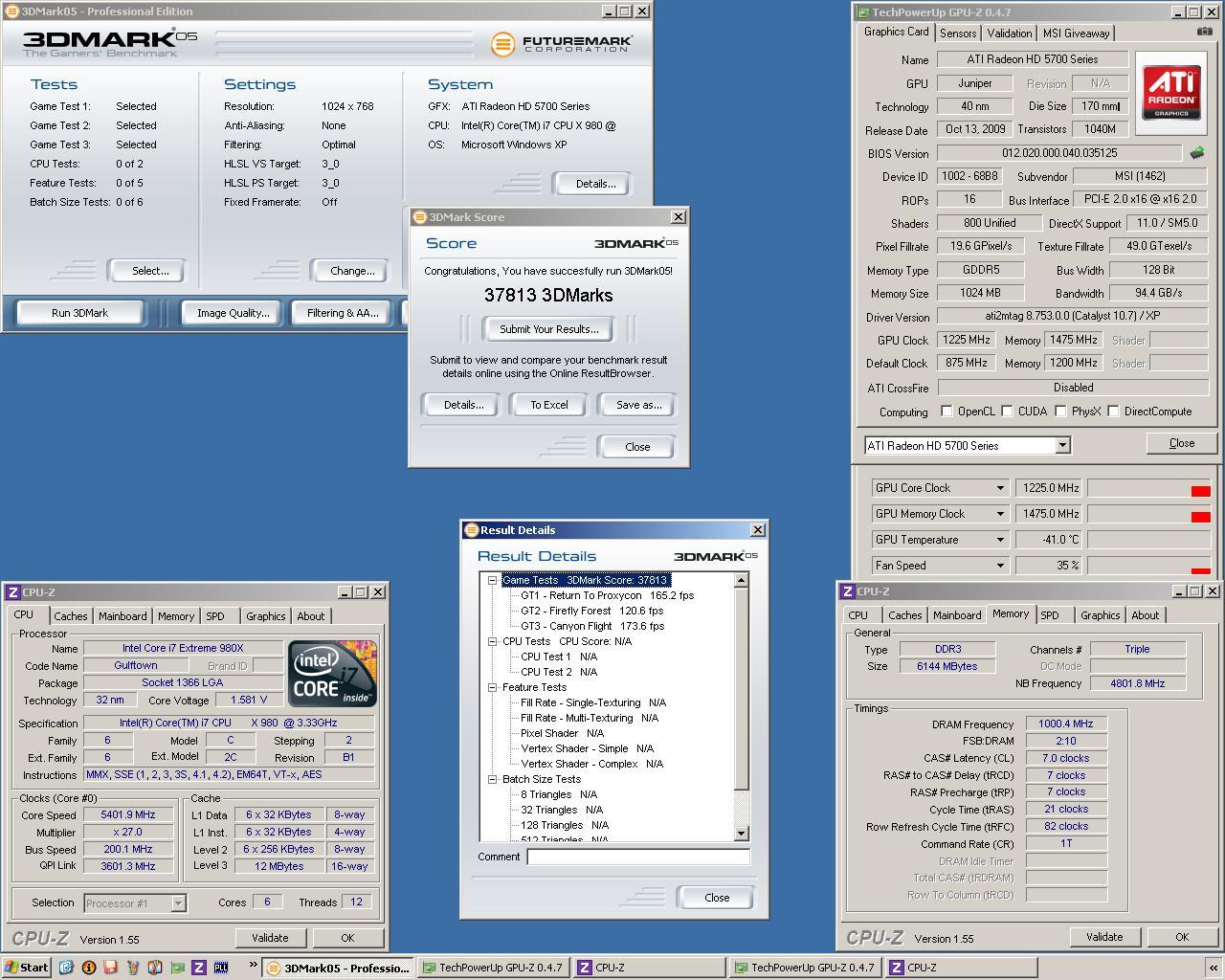Show hidden system tray icons arrow
The image size is (1225, 980).
[x=1213, y=968]
